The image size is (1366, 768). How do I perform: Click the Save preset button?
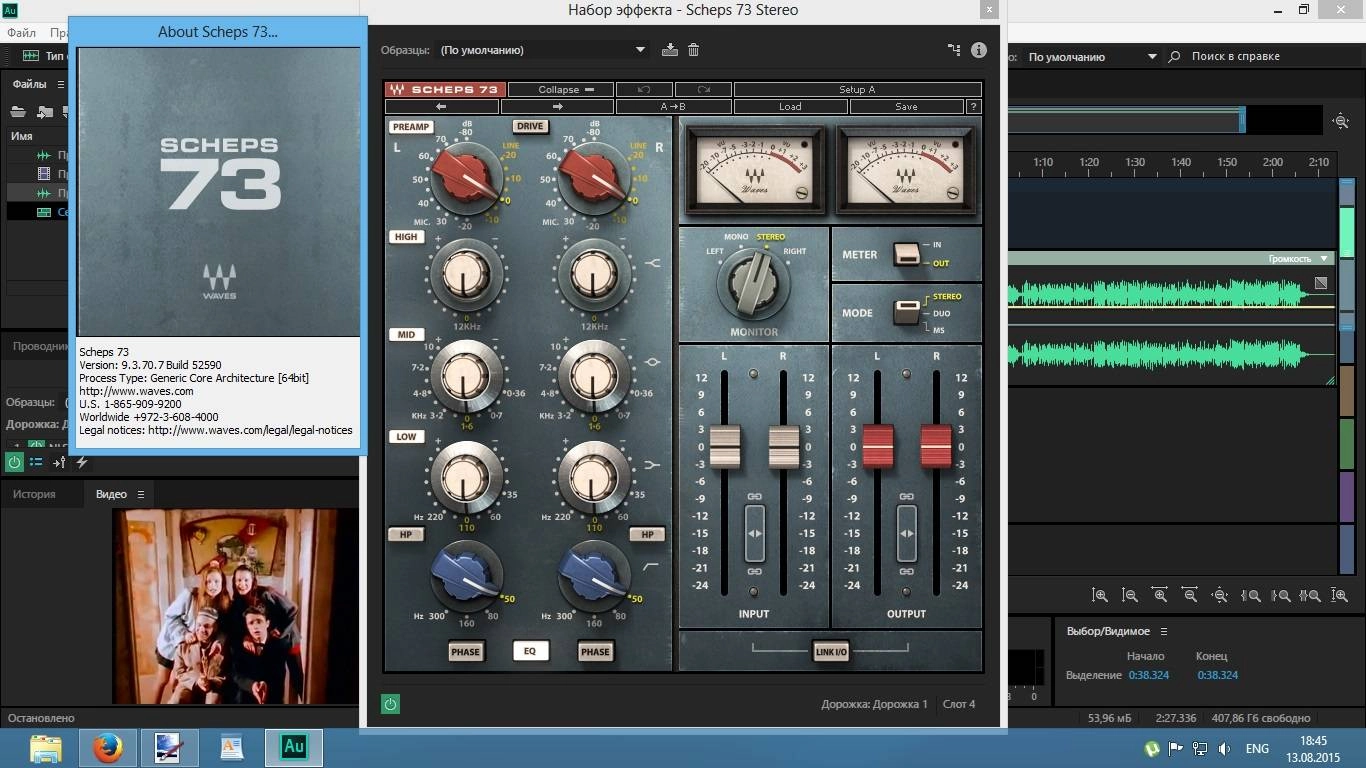click(x=906, y=106)
